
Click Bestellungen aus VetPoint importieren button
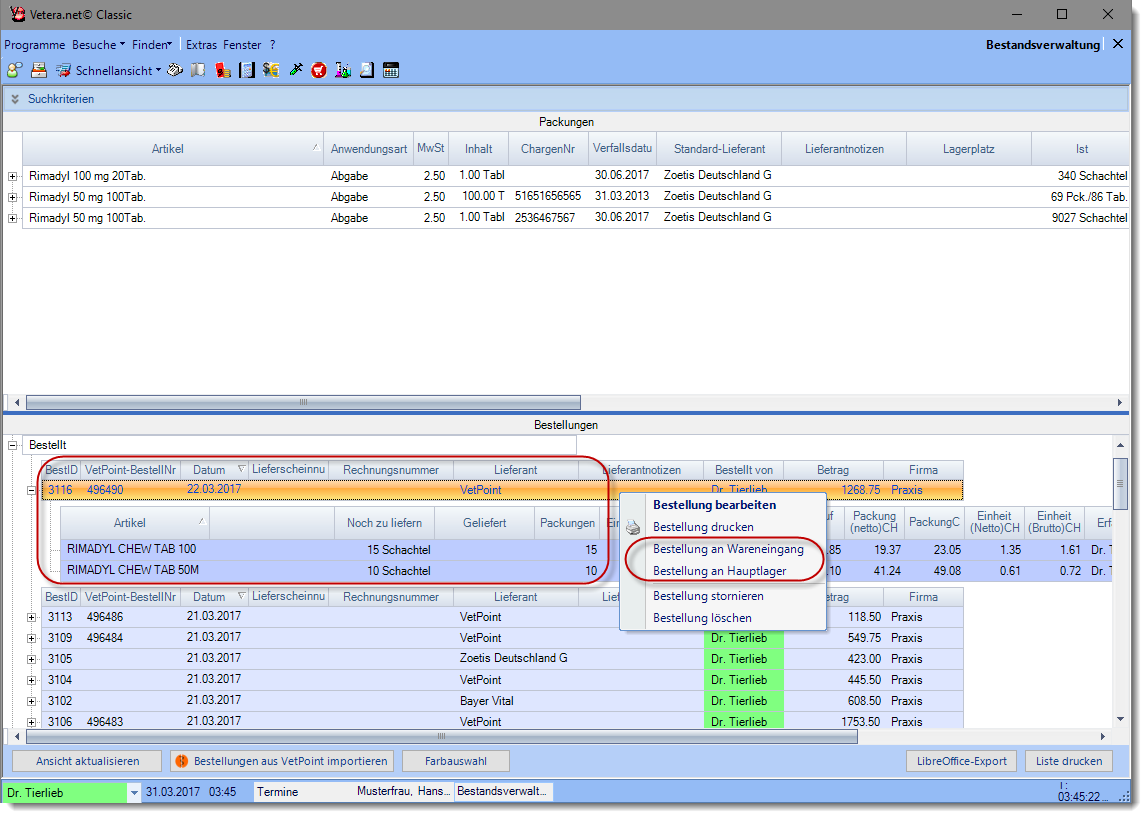coord(281,761)
